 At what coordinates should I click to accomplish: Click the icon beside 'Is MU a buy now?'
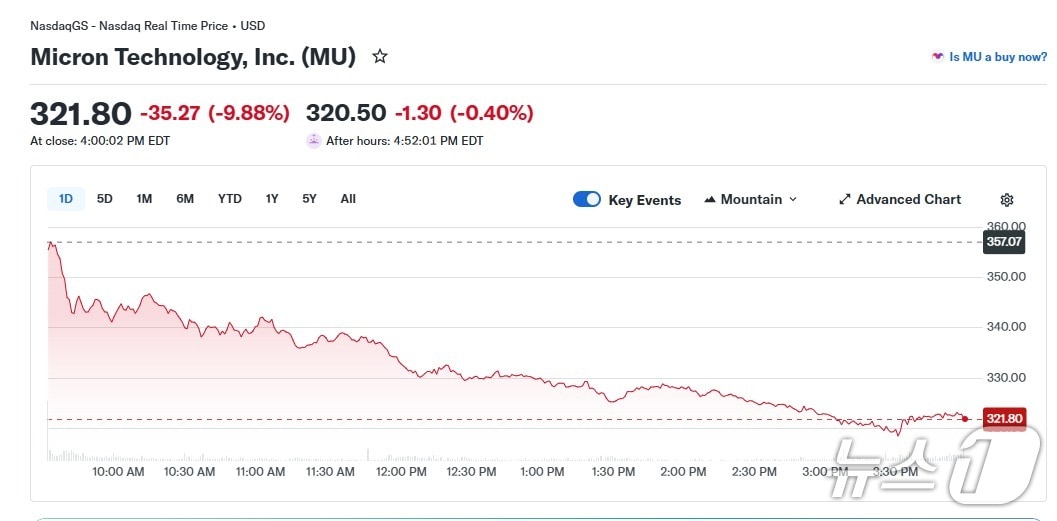(x=937, y=57)
